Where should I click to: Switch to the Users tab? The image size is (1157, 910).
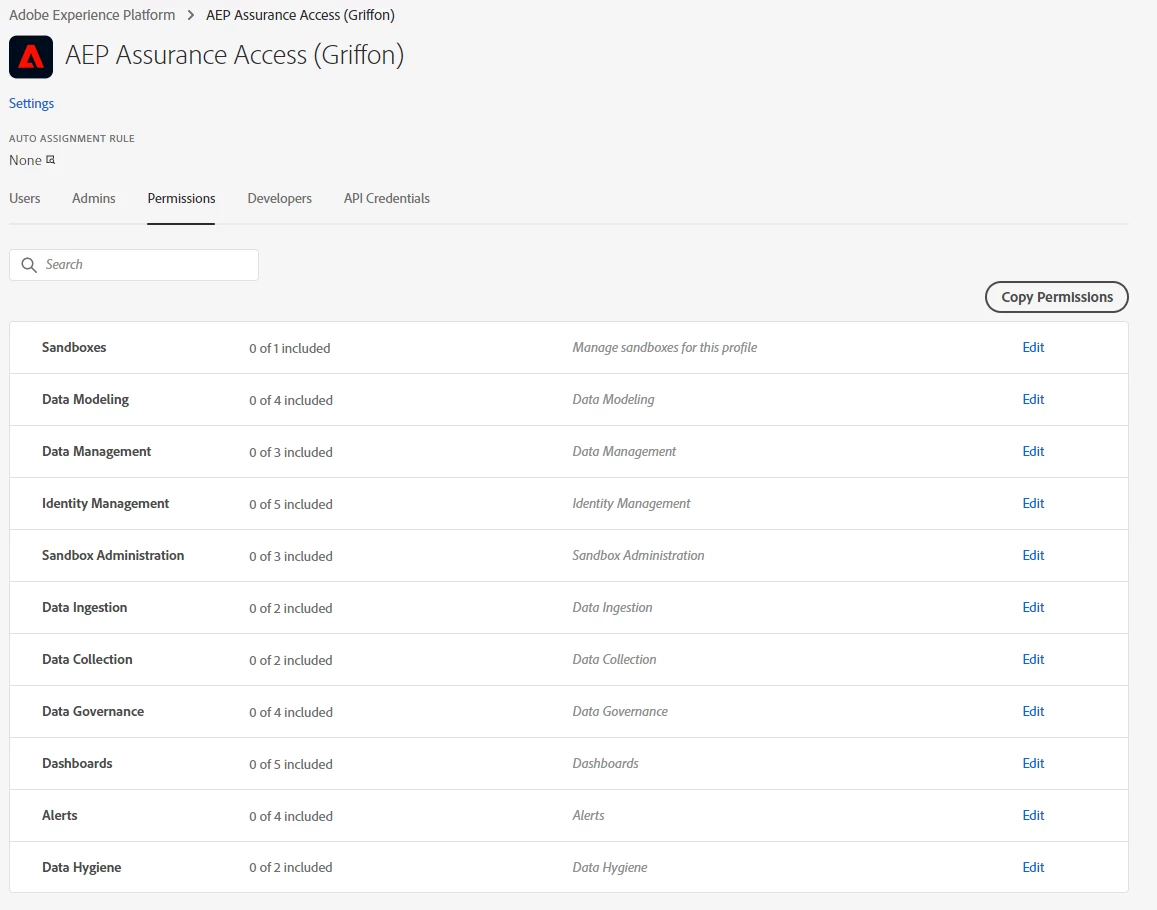(24, 199)
